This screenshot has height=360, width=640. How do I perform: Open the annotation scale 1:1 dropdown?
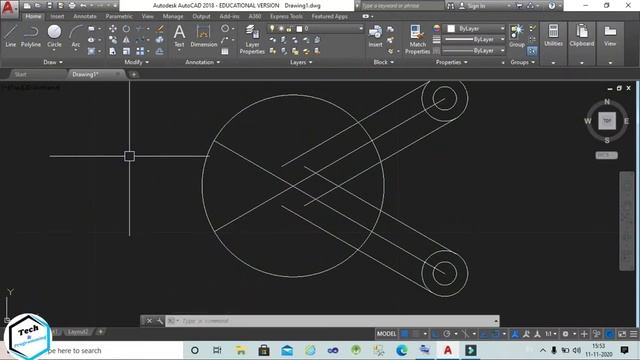tap(551, 334)
